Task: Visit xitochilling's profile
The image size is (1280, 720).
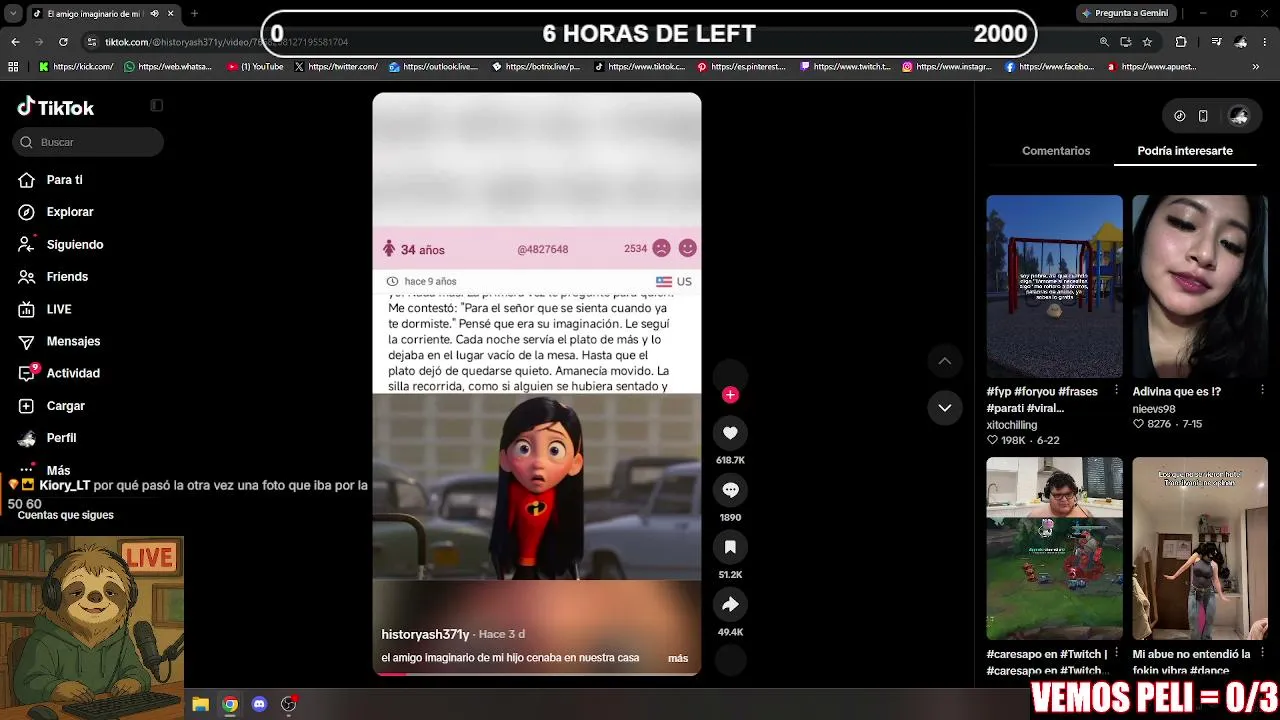Action: click(x=1011, y=425)
